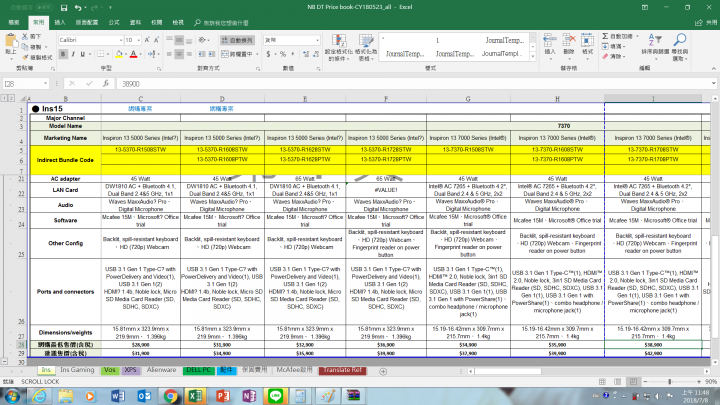The height and width of the screenshot is (405, 720).
Task: Click the Format Painter brush icon
Action: coord(25,57)
